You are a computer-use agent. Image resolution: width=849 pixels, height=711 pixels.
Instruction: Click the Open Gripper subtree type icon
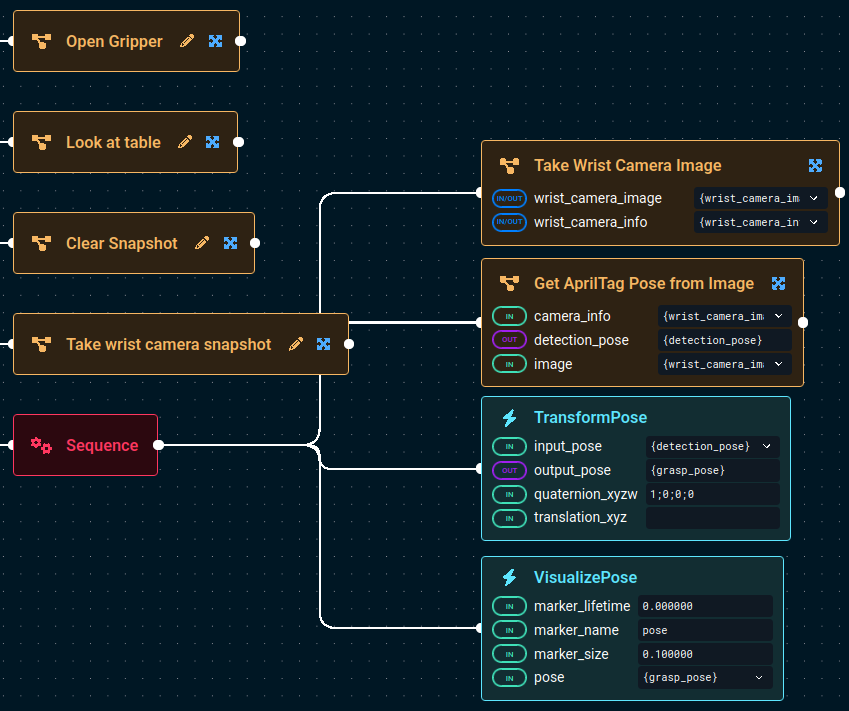click(x=42, y=41)
